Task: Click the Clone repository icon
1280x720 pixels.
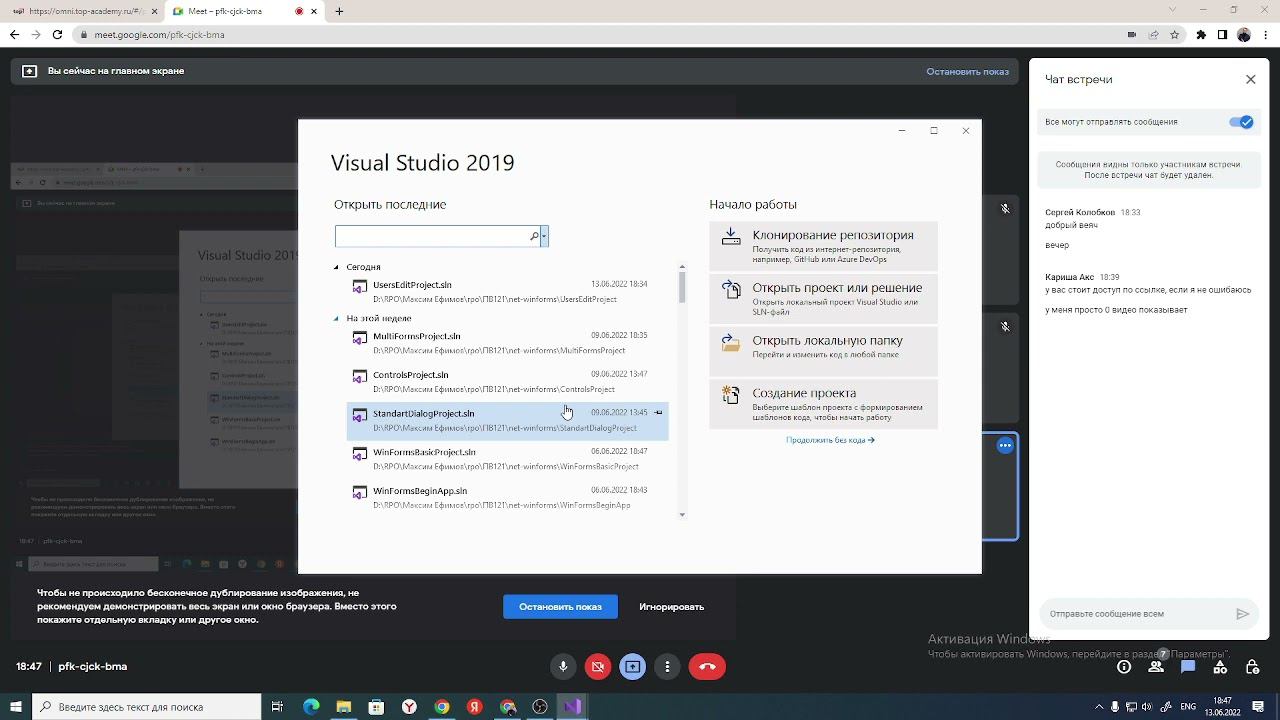Action: tap(731, 237)
